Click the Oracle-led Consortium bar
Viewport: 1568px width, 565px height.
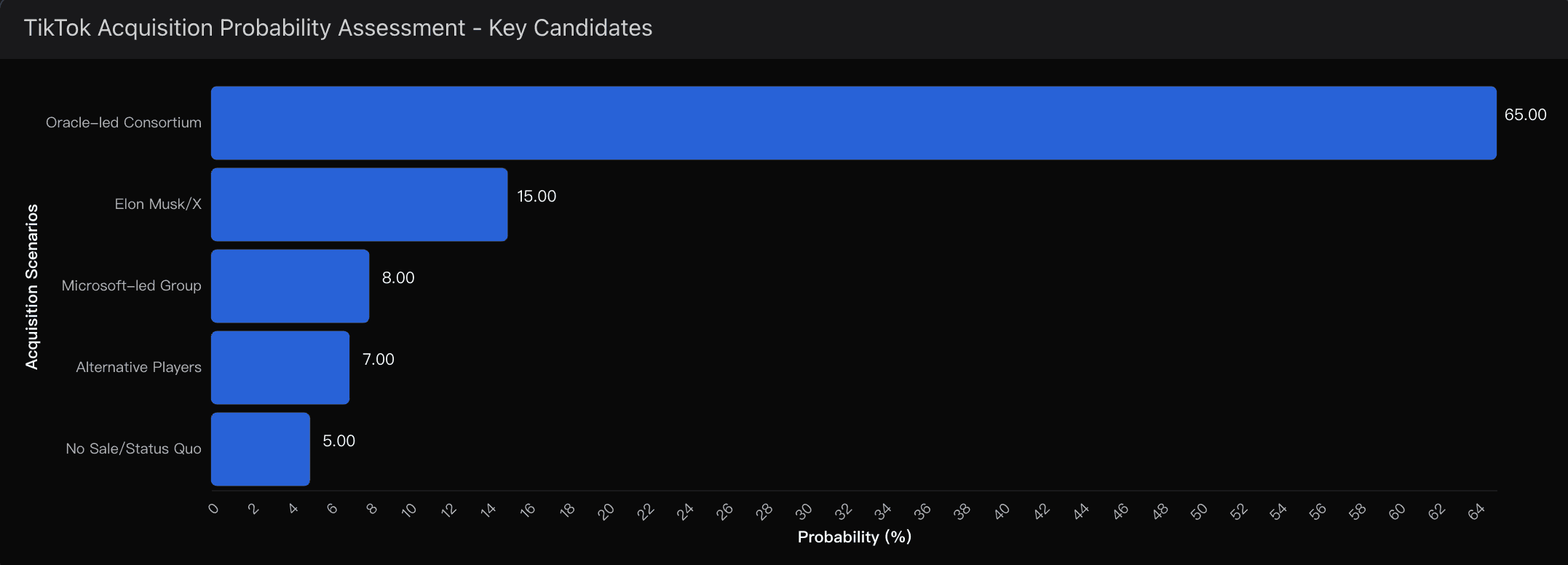854,123
